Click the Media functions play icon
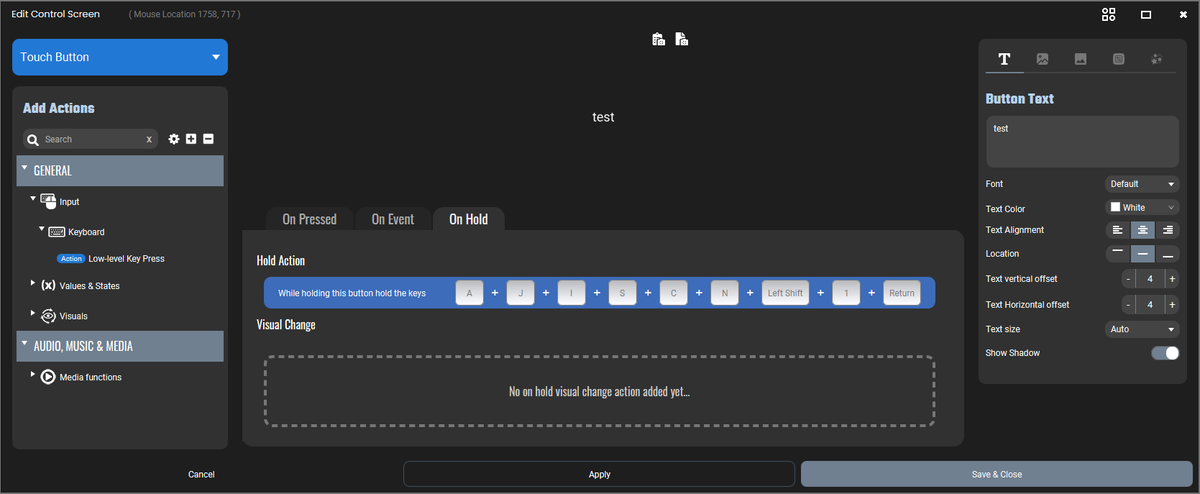Viewport: 1200px width, 494px height. [x=48, y=377]
